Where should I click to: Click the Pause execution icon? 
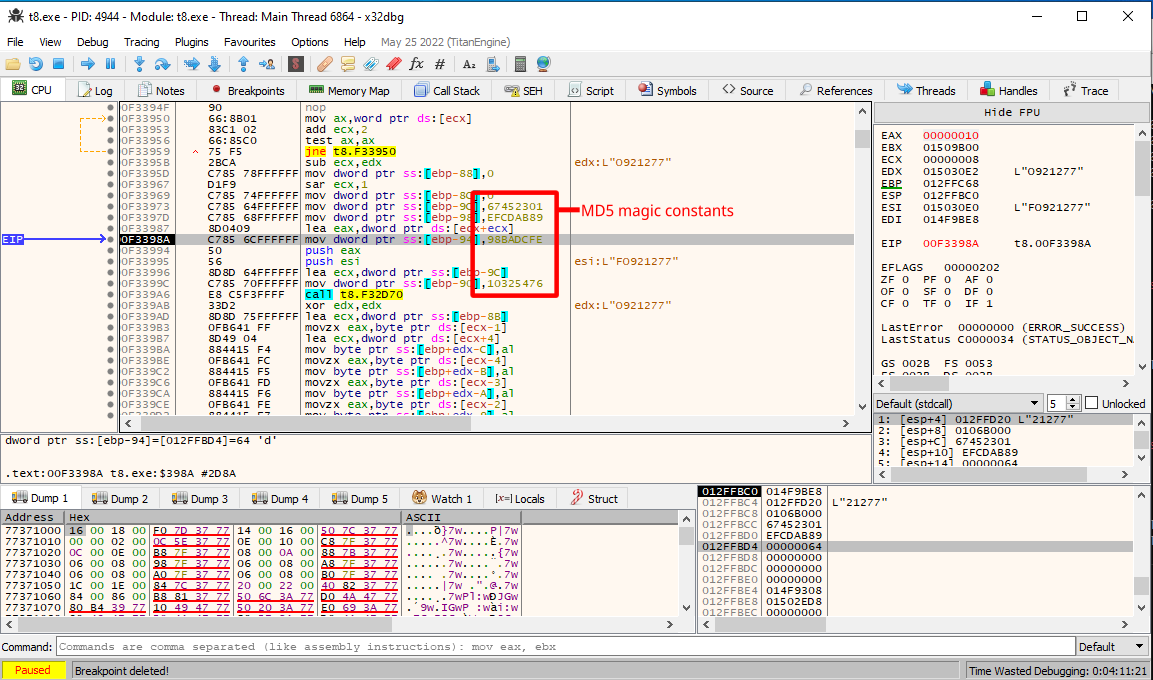[x=110, y=64]
